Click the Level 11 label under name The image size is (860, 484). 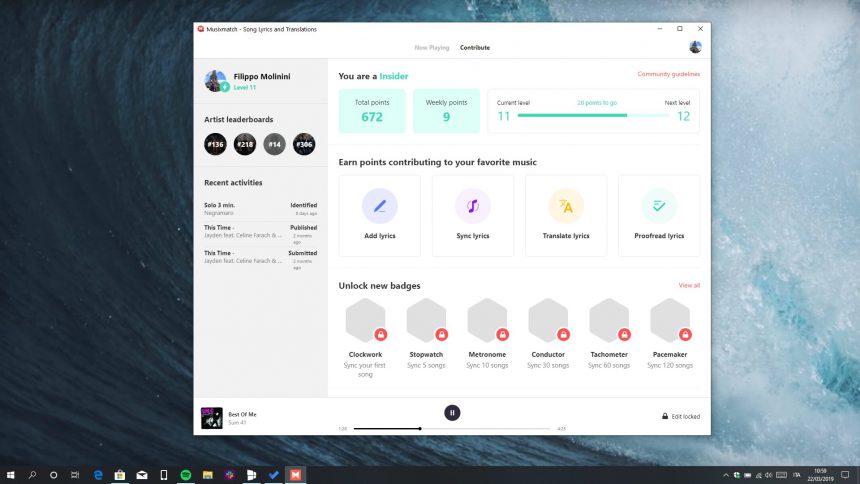245,87
